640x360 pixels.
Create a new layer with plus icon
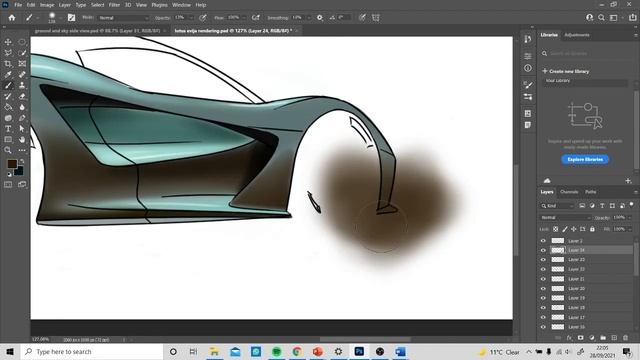coord(614,338)
